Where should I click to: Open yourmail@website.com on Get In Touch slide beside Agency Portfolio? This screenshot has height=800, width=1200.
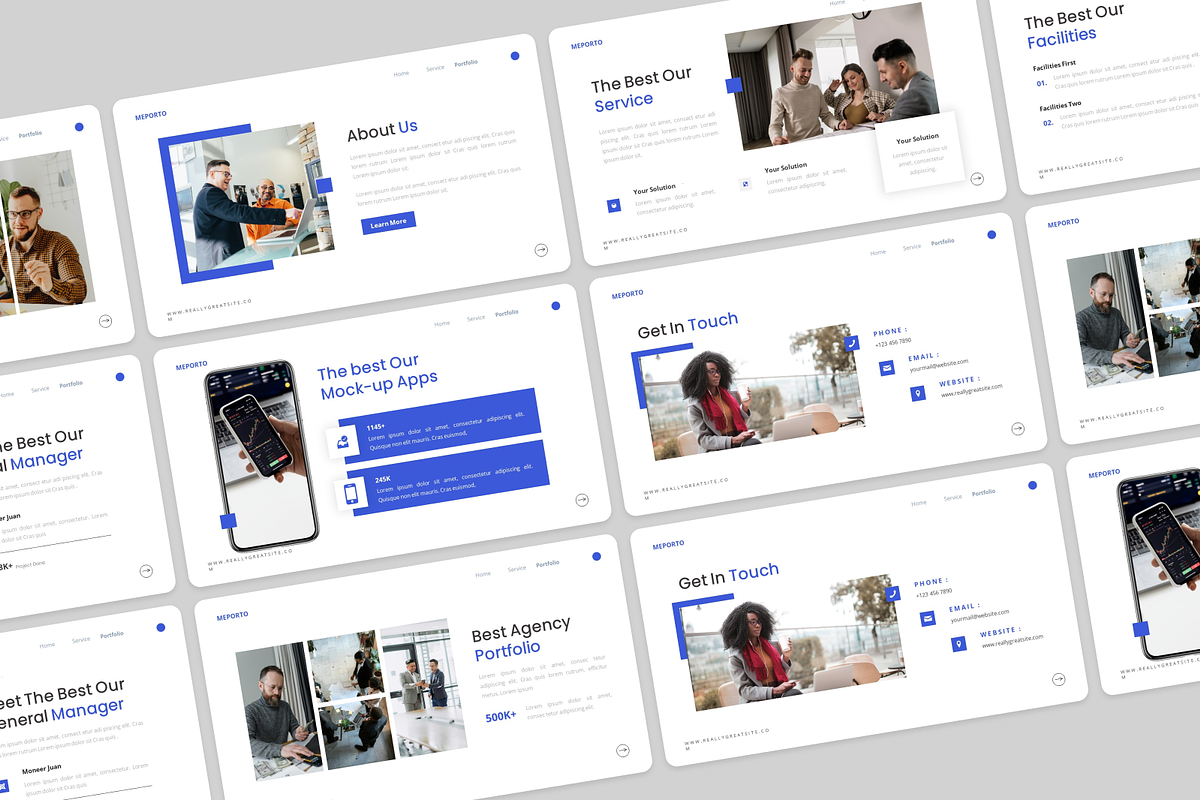(980, 615)
